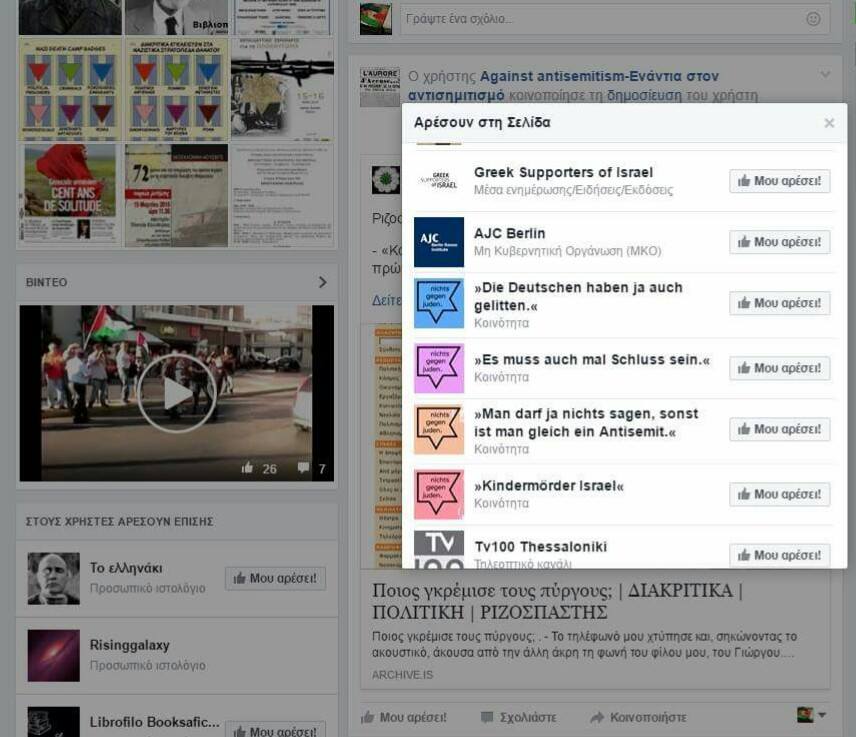This screenshot has width=856, height=737.
Task: Close the 'Αρέσουν στη Σελίδα' dialog
Action: (x=829, y=123)
